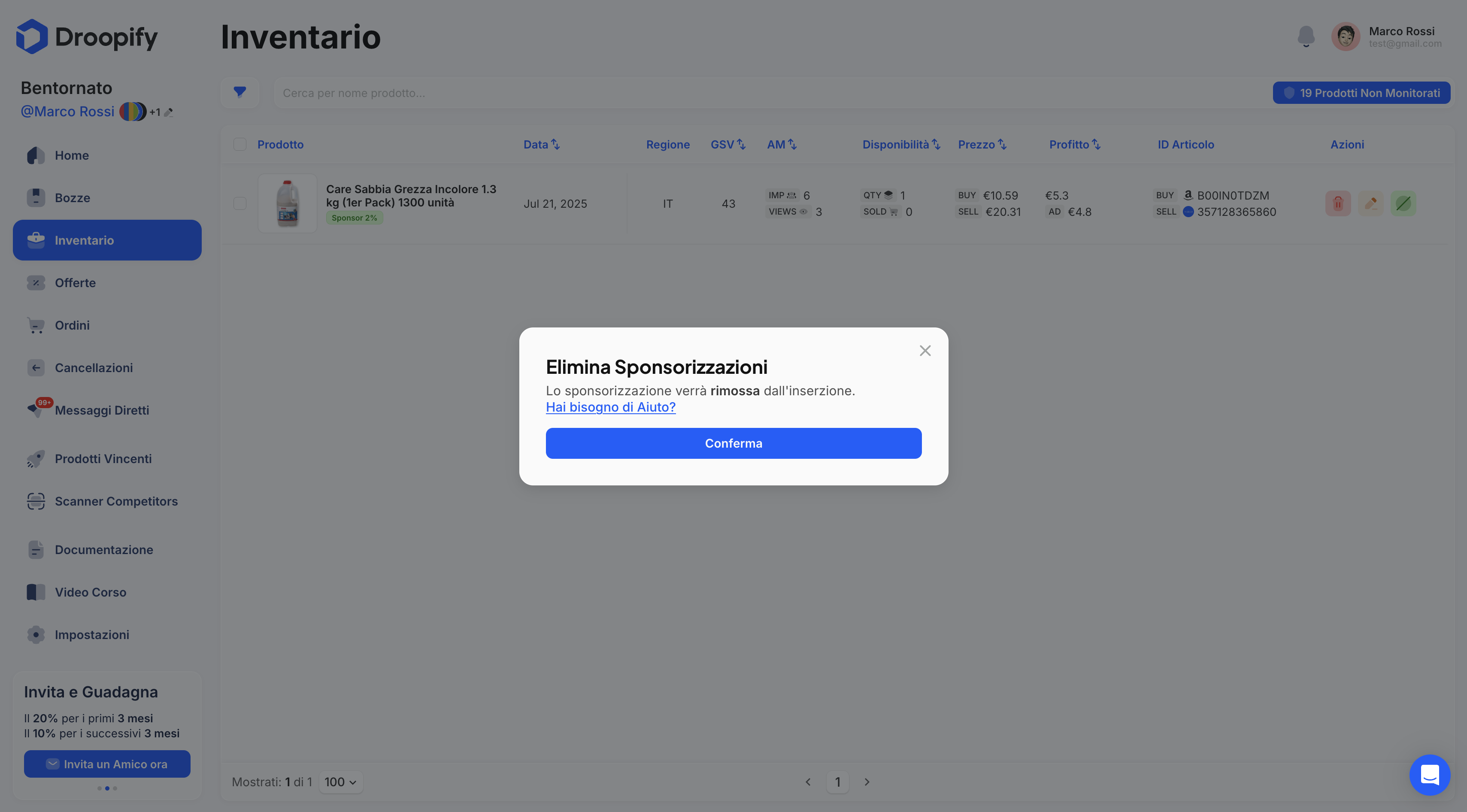Open Cancellazioni in the sidebar

point(107,368)
